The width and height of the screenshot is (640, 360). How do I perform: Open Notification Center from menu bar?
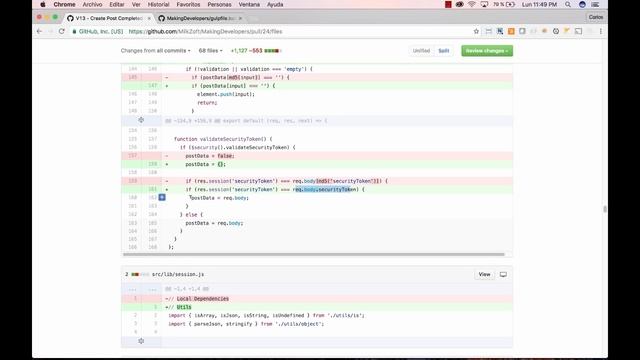[595, 4]
